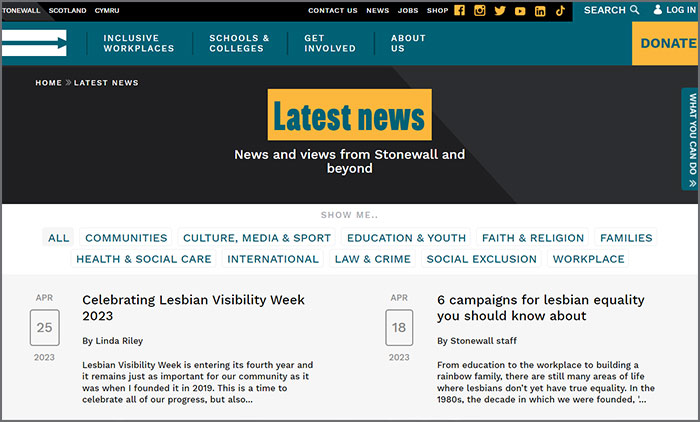Open the Inclusive Workplaces menu

138,43
